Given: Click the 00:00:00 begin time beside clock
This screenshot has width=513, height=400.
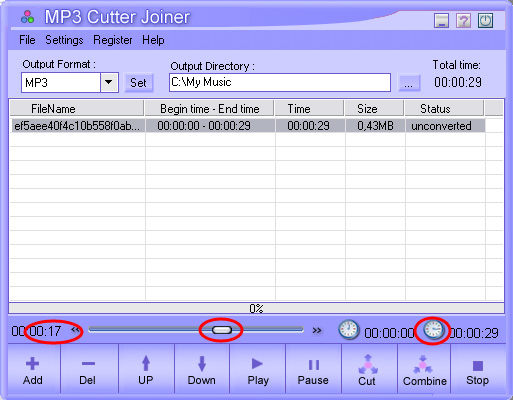Looking at the screenshot, I should [389, 333].
